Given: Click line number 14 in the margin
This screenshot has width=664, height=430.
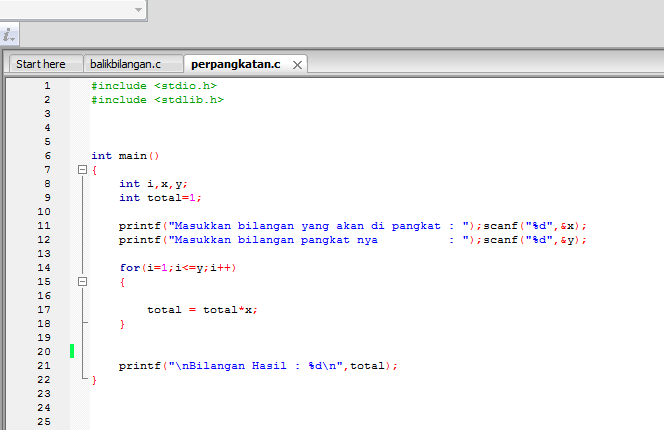Looking at the screenshot, I should pos(44,268).
